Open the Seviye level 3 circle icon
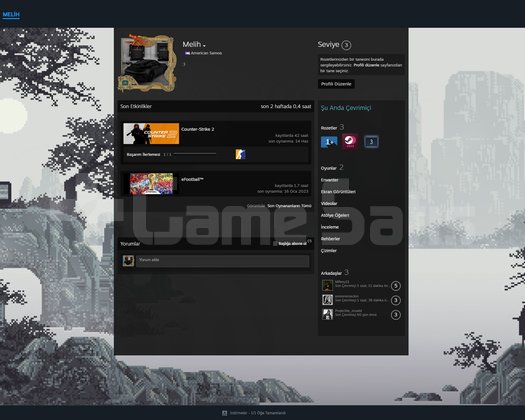The width and height of the screenshot is (525, 420). pyautogui.click(x=347, y=45)
